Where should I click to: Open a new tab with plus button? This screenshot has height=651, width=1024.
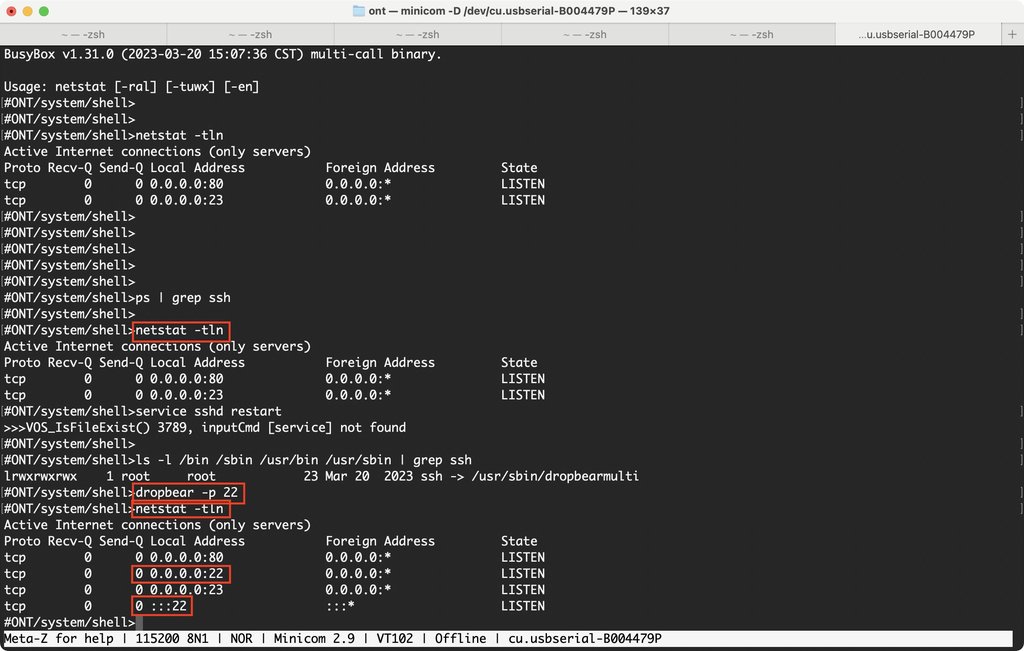(x=1011, y=34)
